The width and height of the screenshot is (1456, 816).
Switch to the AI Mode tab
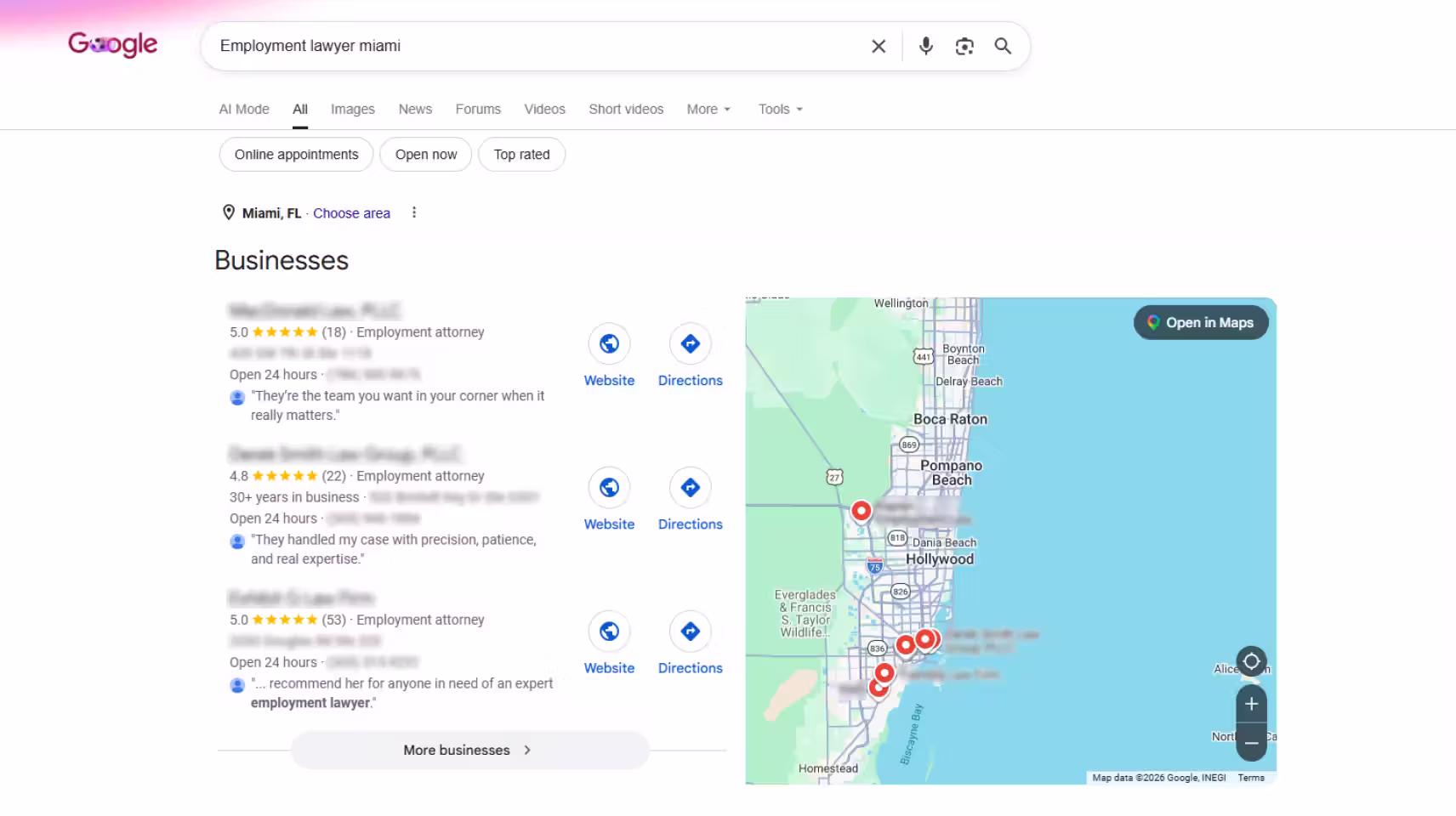click(x=244, y=109)
